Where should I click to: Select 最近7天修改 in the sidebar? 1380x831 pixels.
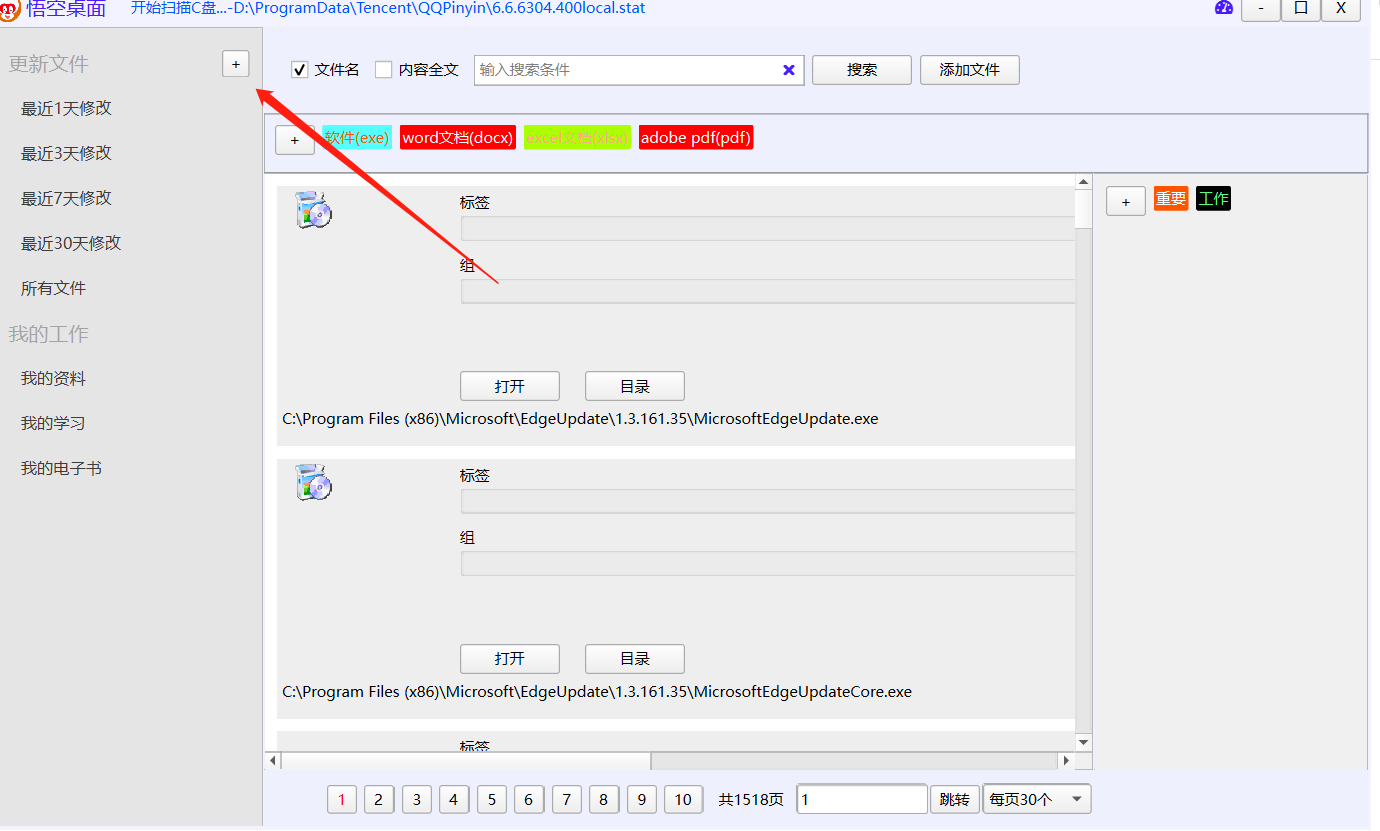(x=66, y=199)
